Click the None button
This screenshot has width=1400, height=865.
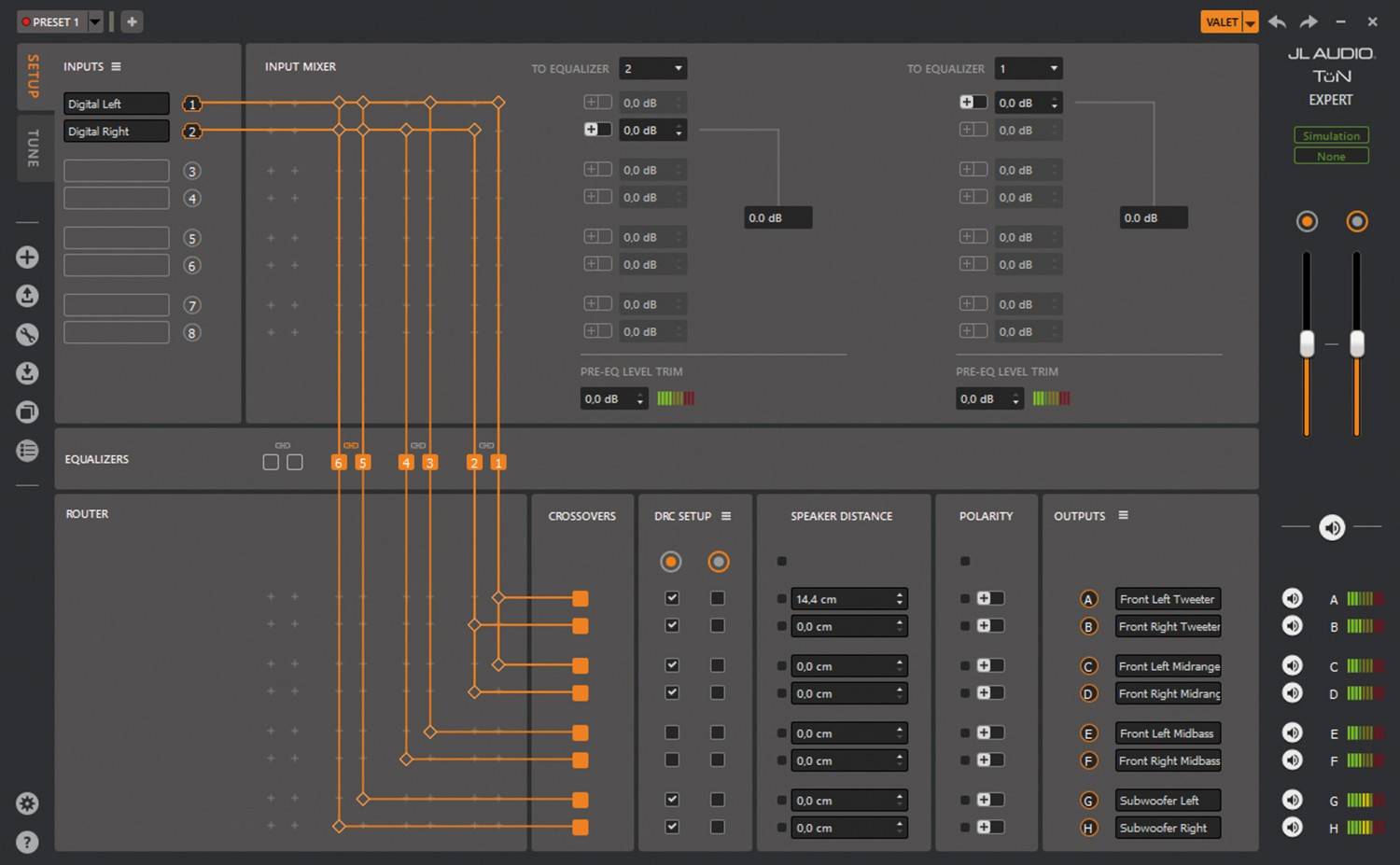[1331, 156]
